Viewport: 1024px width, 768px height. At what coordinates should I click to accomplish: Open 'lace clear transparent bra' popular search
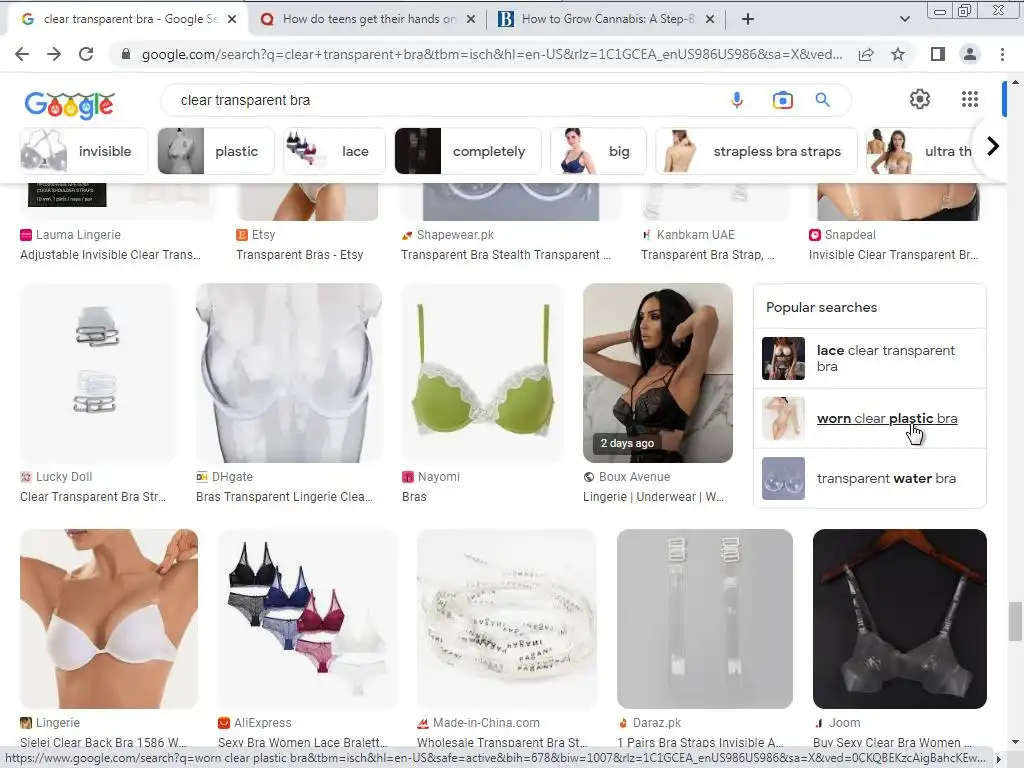click(x=869, y=359)
